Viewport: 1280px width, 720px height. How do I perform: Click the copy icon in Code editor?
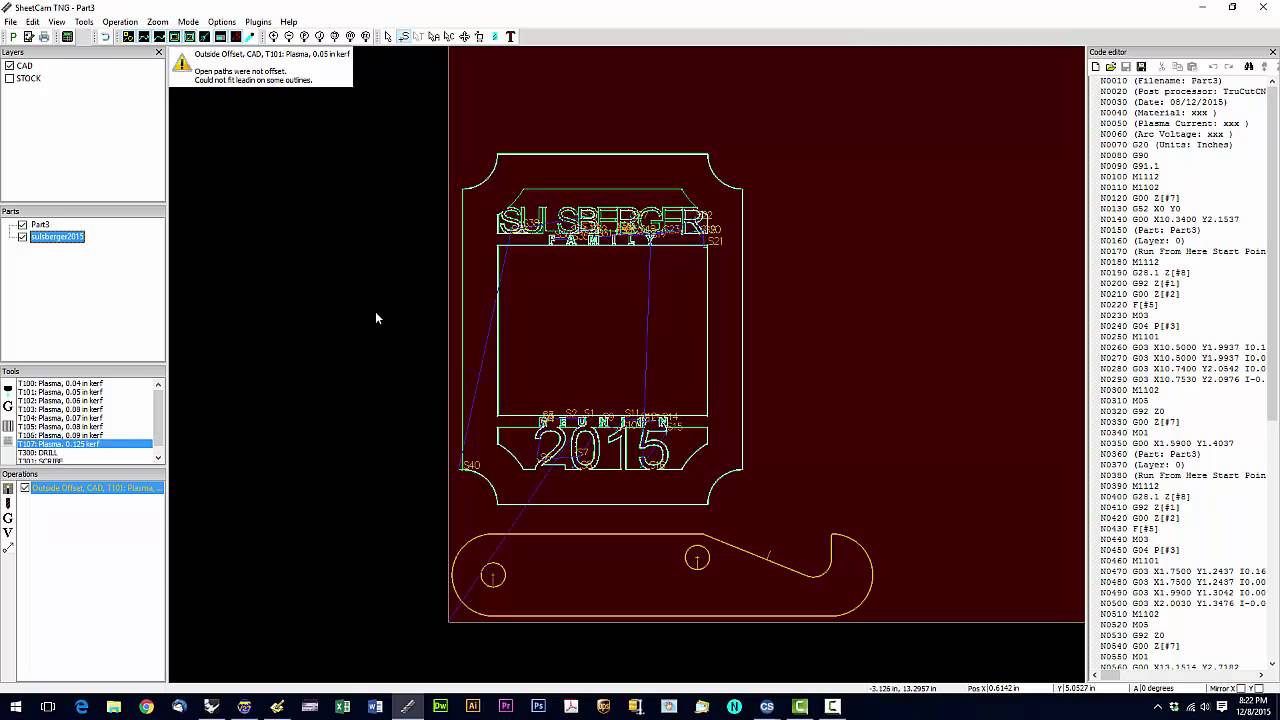(x=1177, y=66)
